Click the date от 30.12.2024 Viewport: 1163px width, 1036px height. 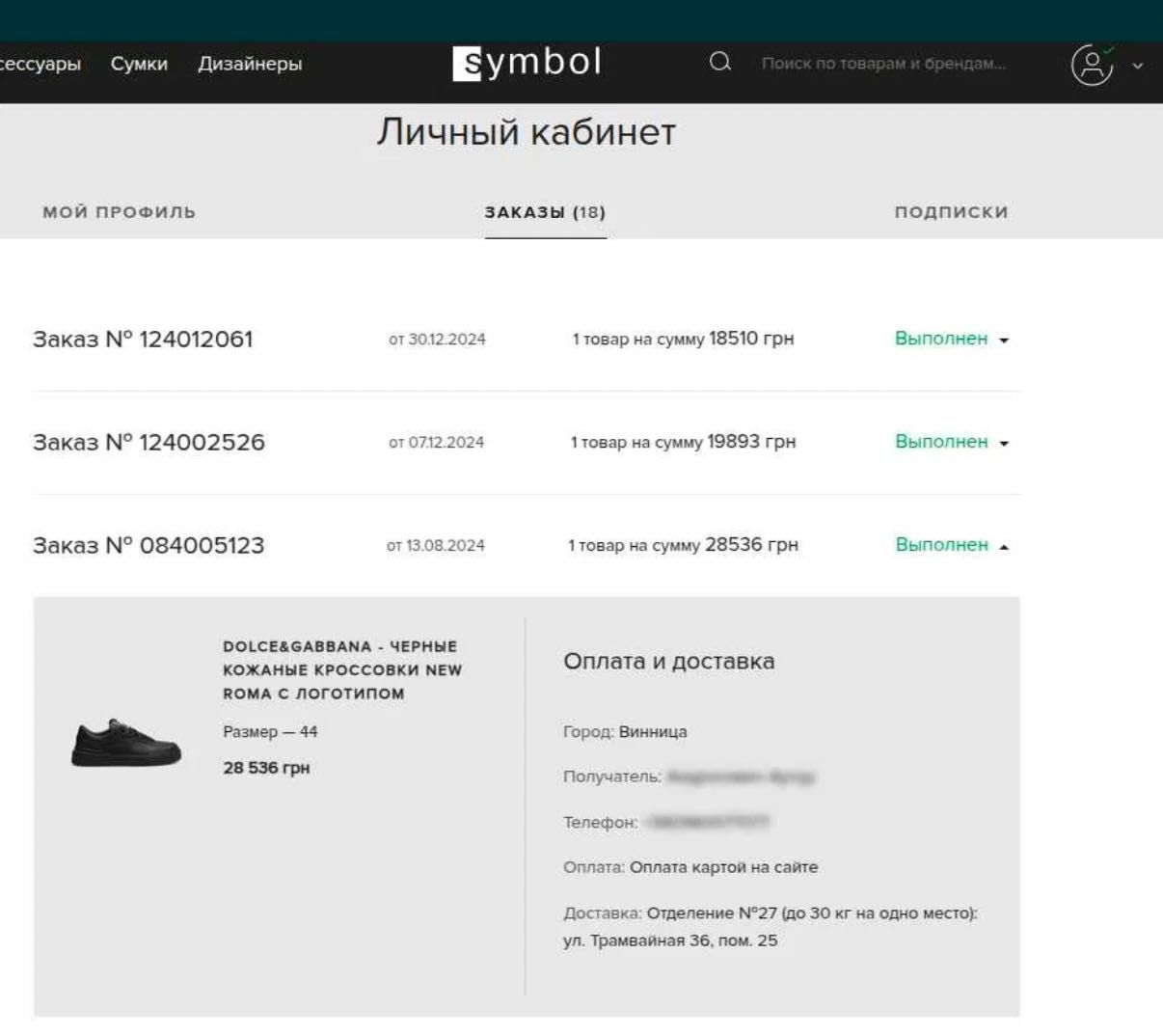pos(437,340)
